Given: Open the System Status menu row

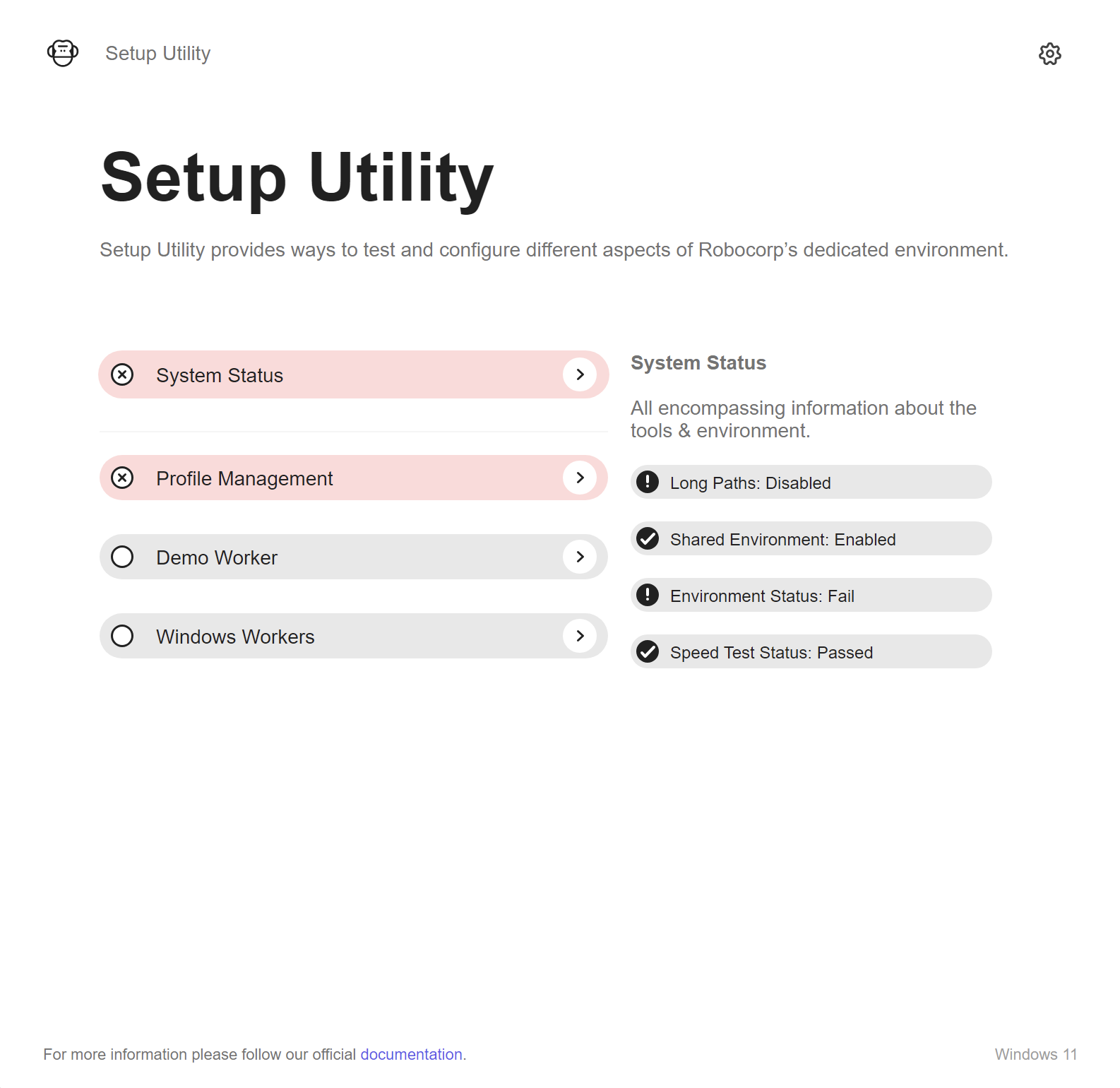Looking at the screenshot, I should pyautogui.click(x=354, y=374).
